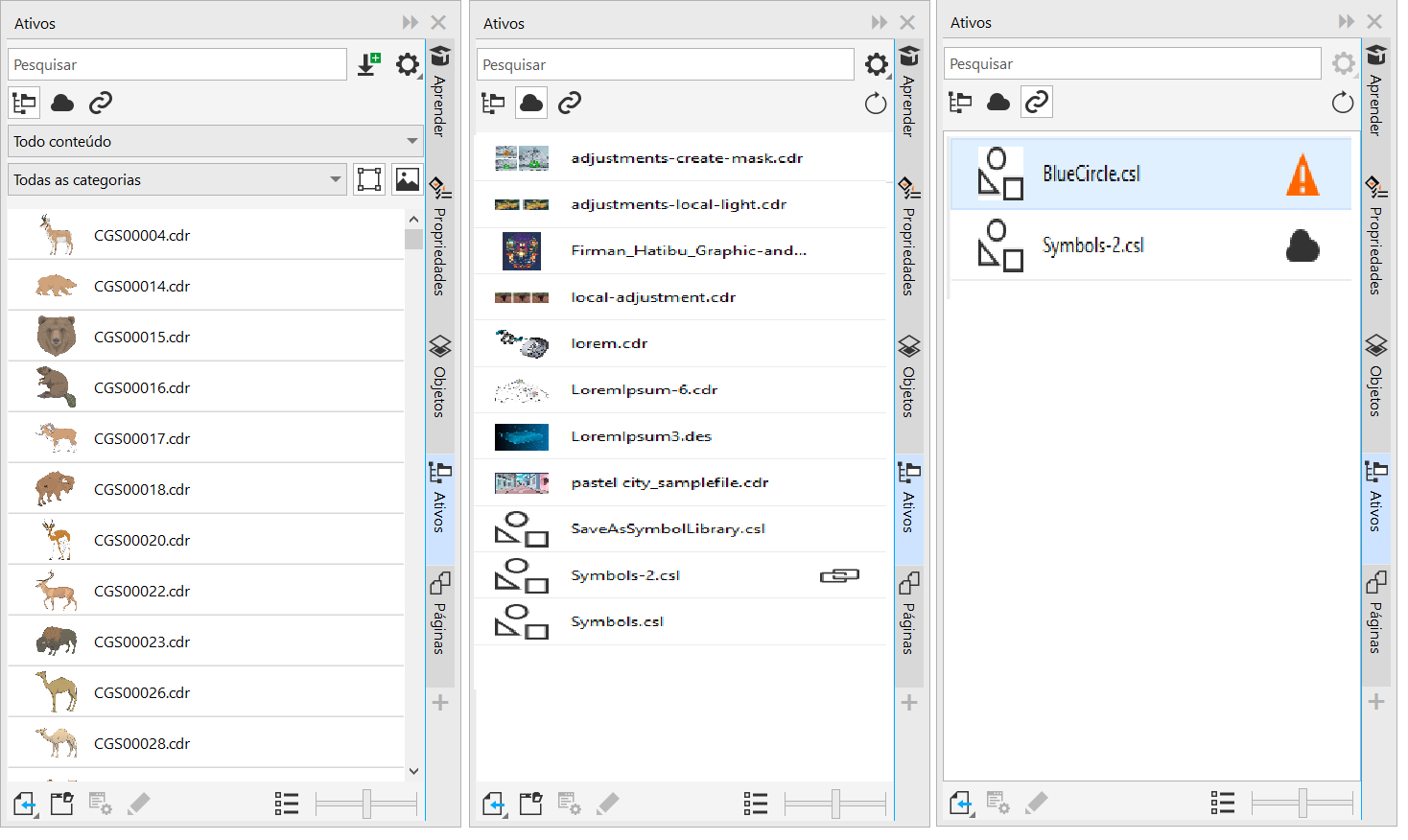Toggle the vector graphics filter button
The height and width of the screenshot is (840, 1408).
pos(369,179)
